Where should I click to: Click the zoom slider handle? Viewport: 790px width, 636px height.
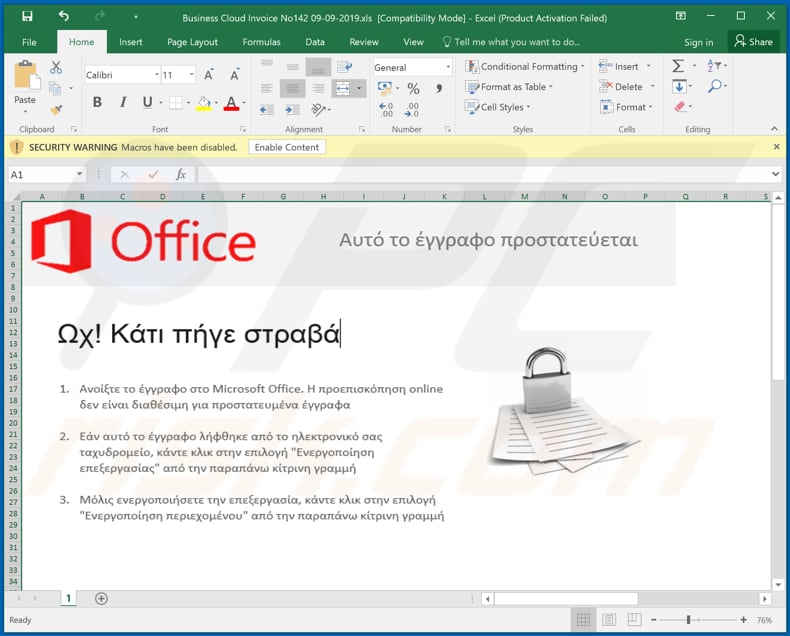688,620
